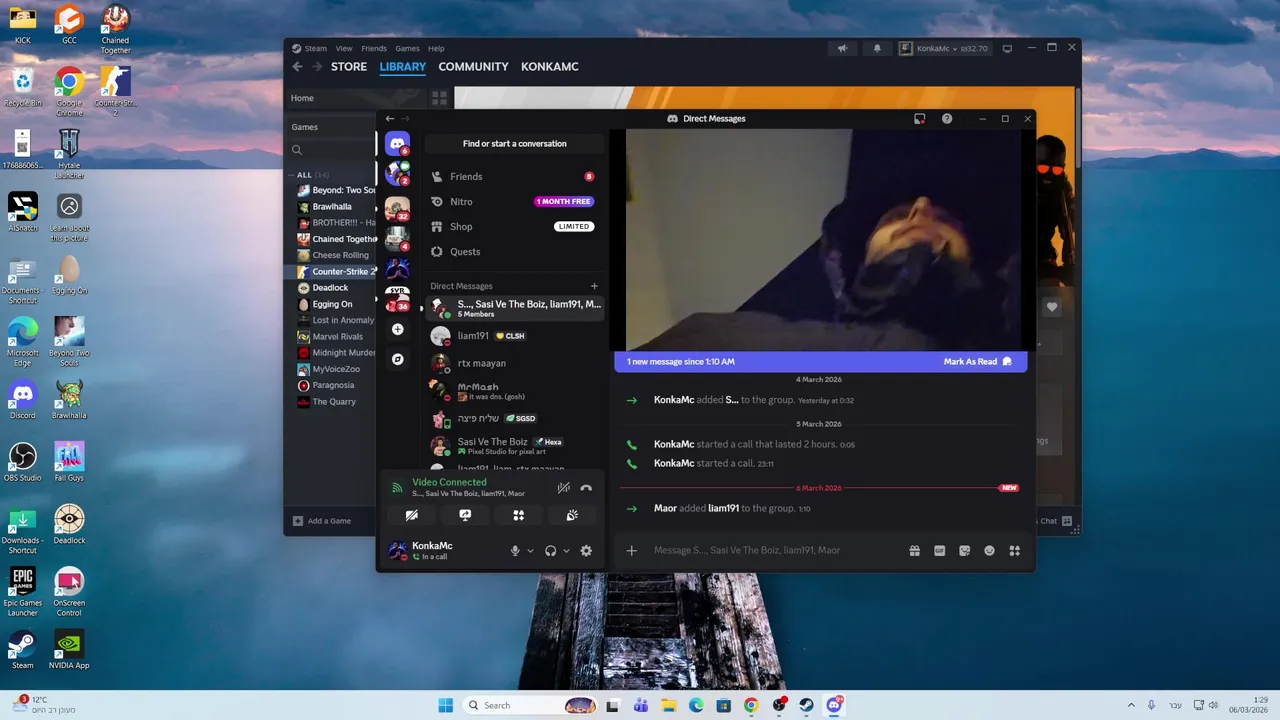Expand headphone output options arrow
This screenshot has width=1280, height=720.
pyautogui.click(x=566, y=551)
